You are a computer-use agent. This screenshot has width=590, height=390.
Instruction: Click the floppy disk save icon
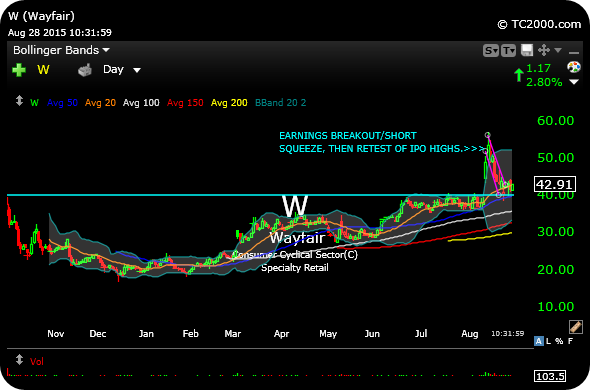pyautogui.click(x=527, y=50)
